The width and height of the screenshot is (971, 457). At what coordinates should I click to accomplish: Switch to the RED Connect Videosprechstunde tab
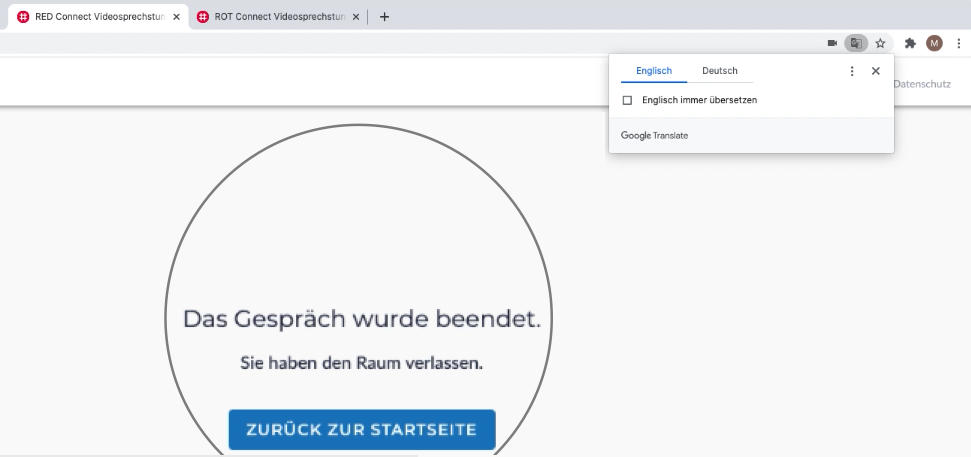click(x=95, y=17)
